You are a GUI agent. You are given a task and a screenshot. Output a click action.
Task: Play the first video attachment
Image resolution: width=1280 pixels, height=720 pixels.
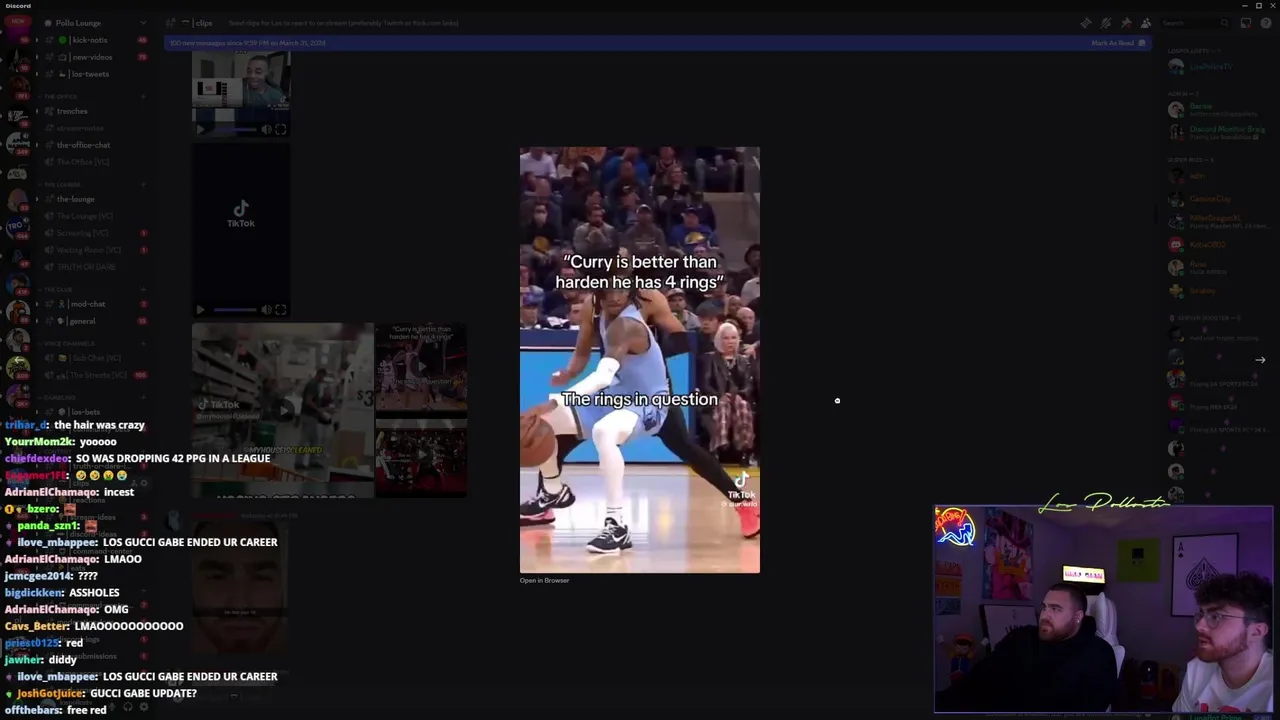(200, 129)
